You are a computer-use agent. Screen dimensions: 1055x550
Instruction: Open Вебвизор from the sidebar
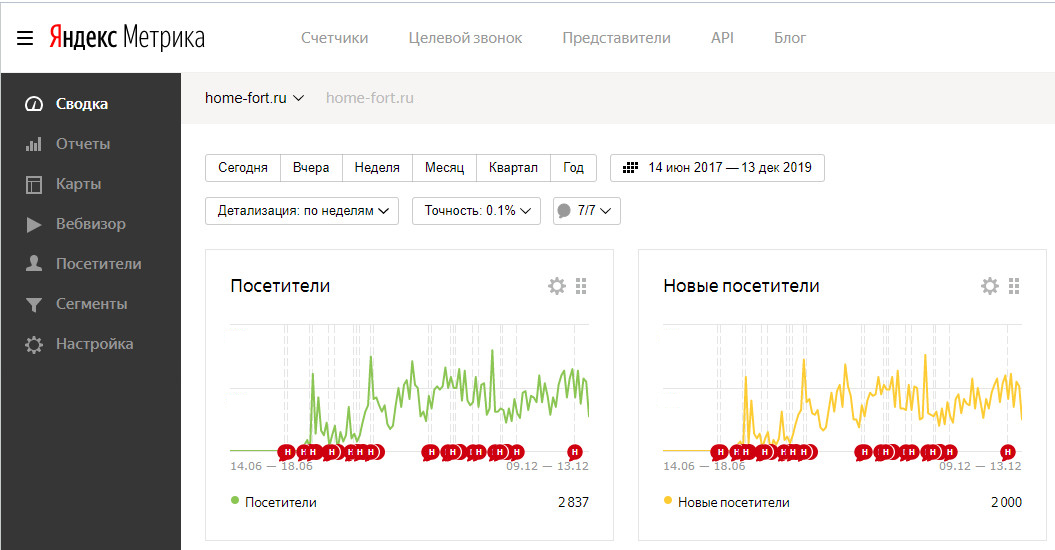pos(91,224)
